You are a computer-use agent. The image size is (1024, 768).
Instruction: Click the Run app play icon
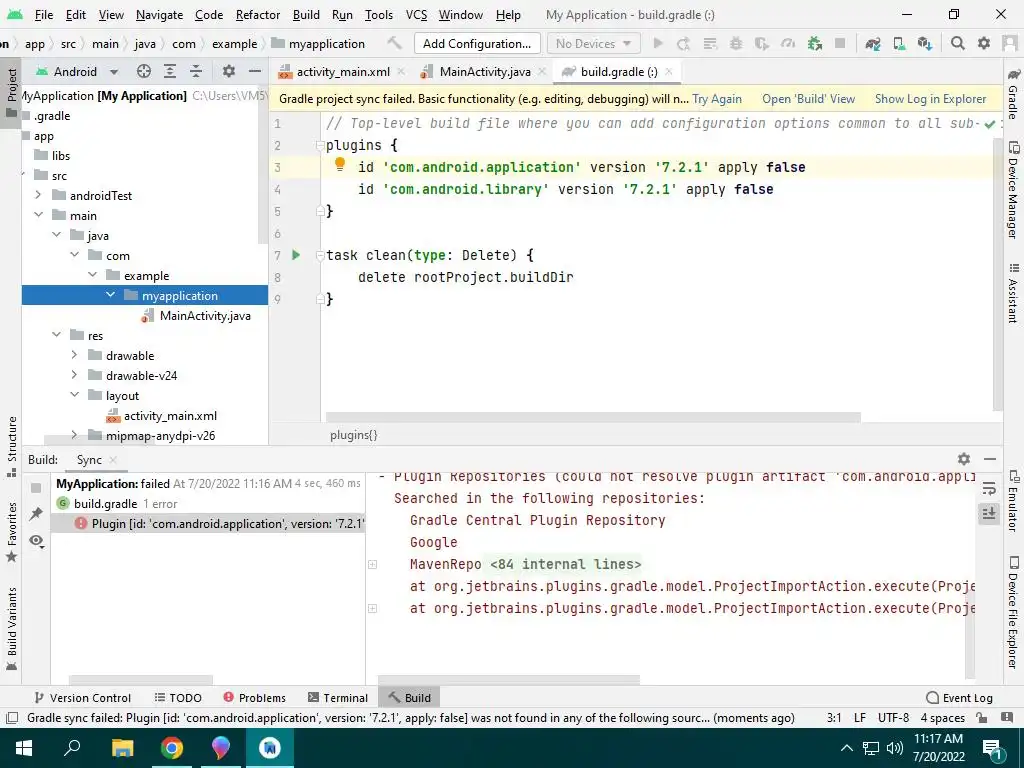pos(658,43)
